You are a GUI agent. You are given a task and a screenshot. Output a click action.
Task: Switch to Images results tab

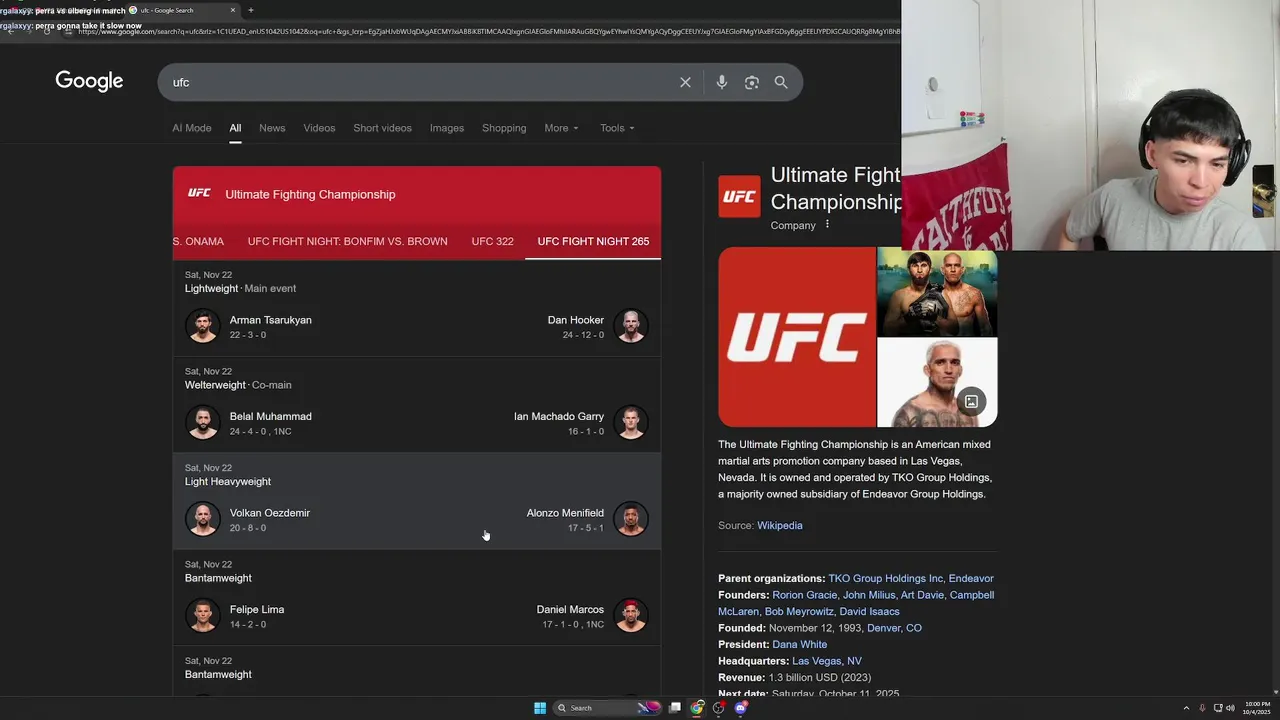coord(447,128)
